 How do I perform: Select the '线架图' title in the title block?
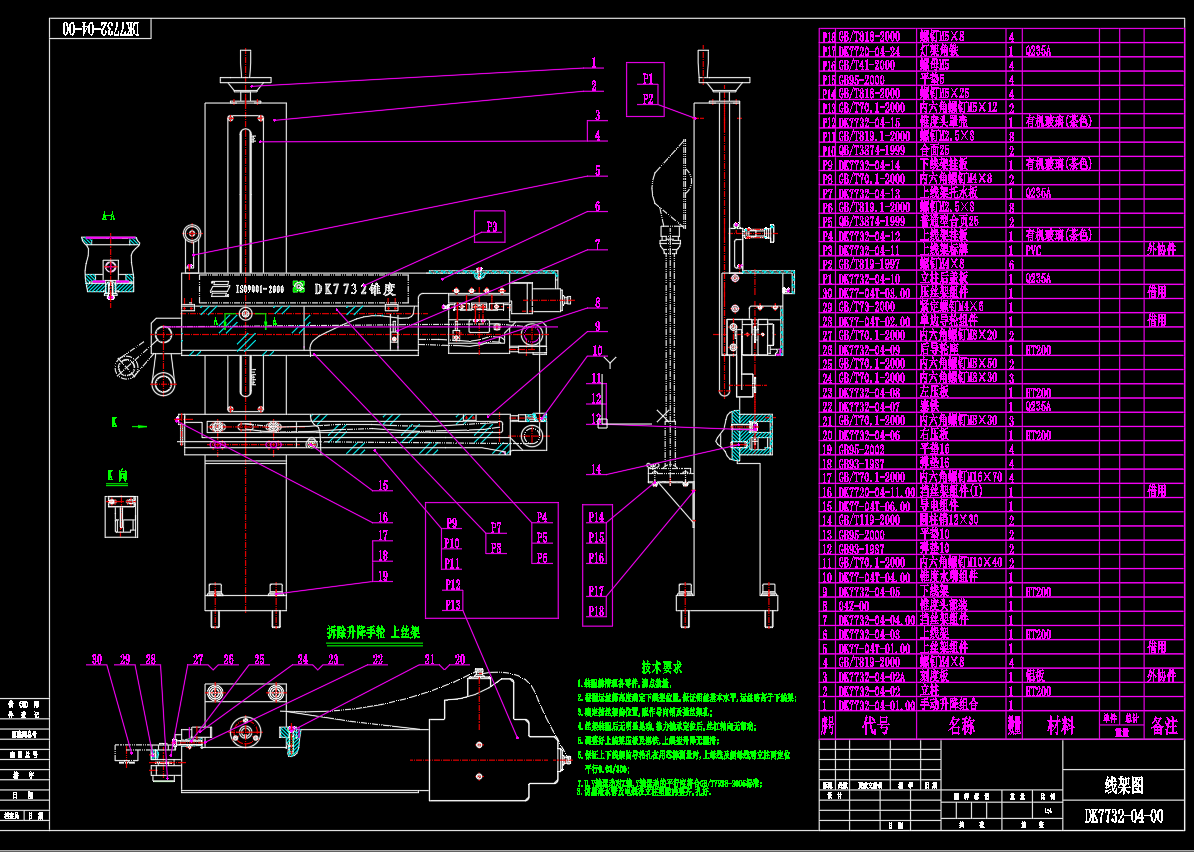pyautogui.click(x=1124, y=785)
